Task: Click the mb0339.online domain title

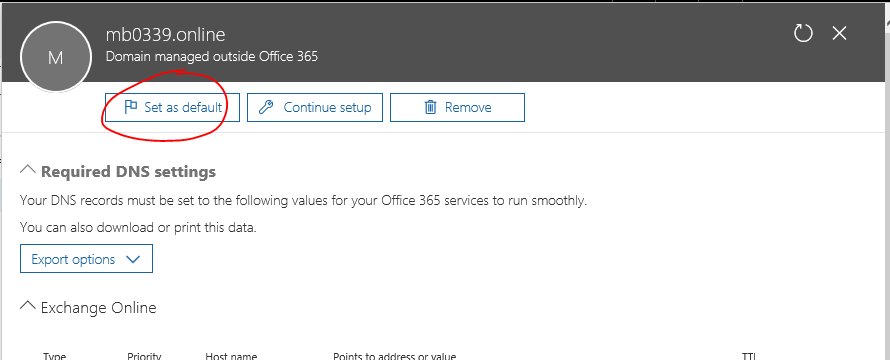Action: click(166, 35)
